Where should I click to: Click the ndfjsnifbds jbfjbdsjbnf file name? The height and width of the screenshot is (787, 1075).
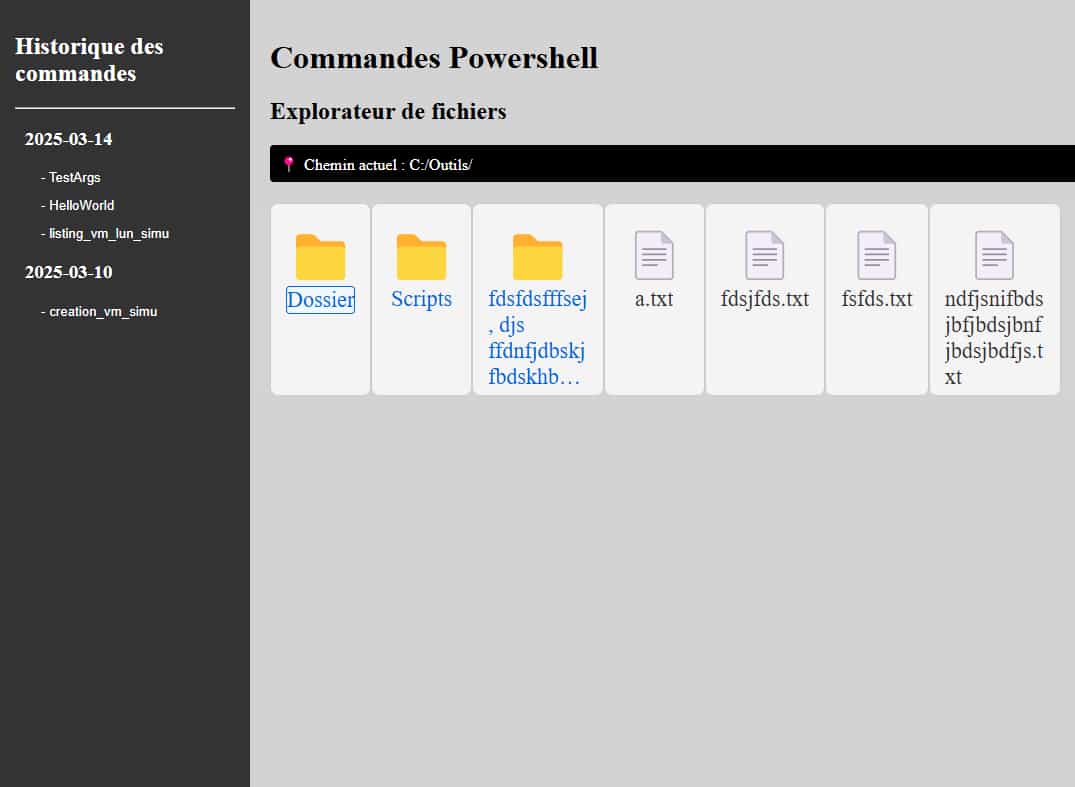(x=994, y=337)
